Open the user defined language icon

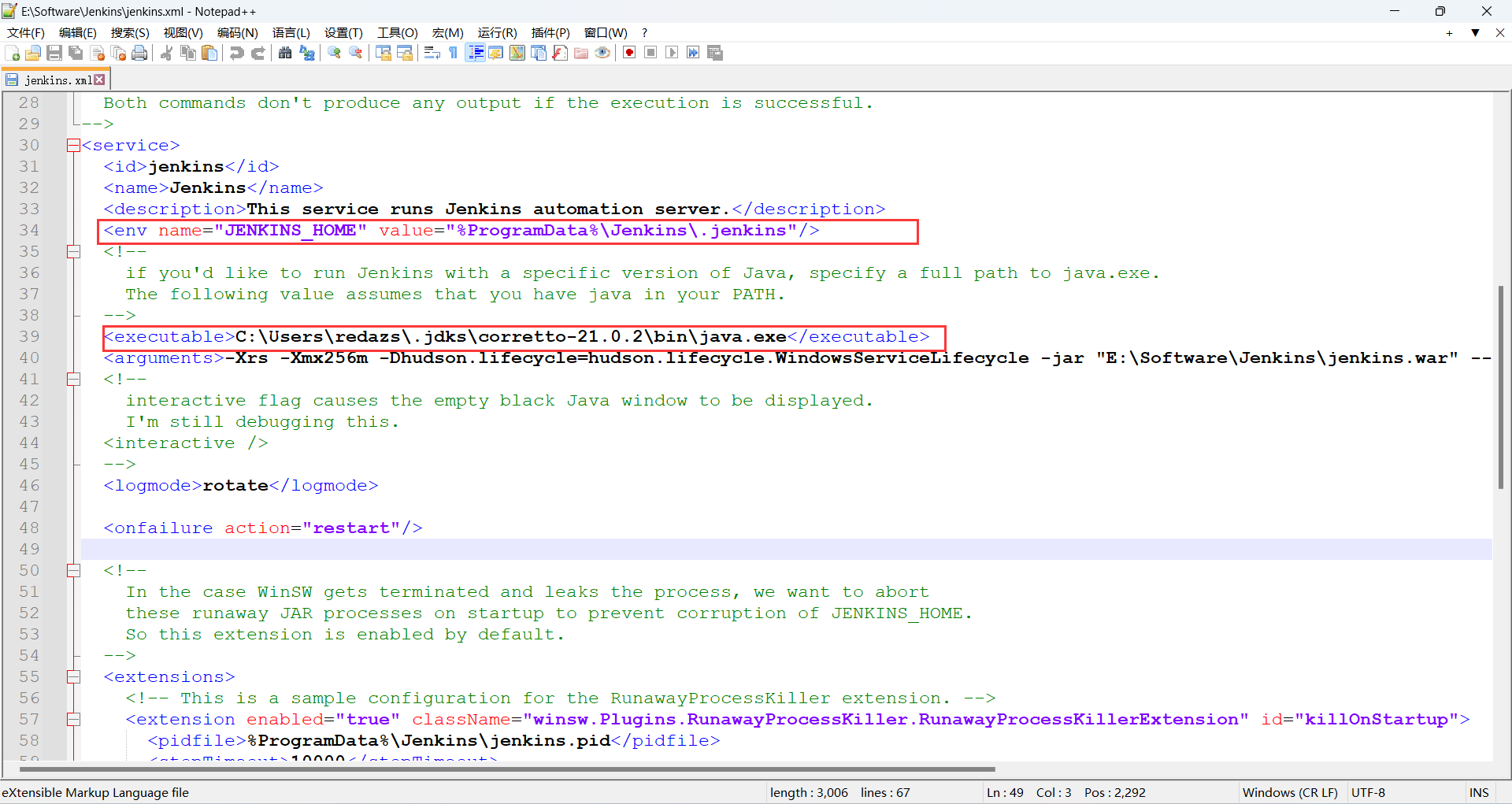click(x=496, y=53)
